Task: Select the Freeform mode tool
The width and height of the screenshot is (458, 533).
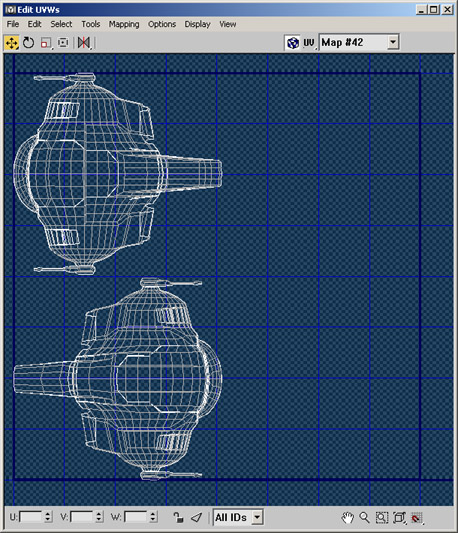Action: [63, 43]
